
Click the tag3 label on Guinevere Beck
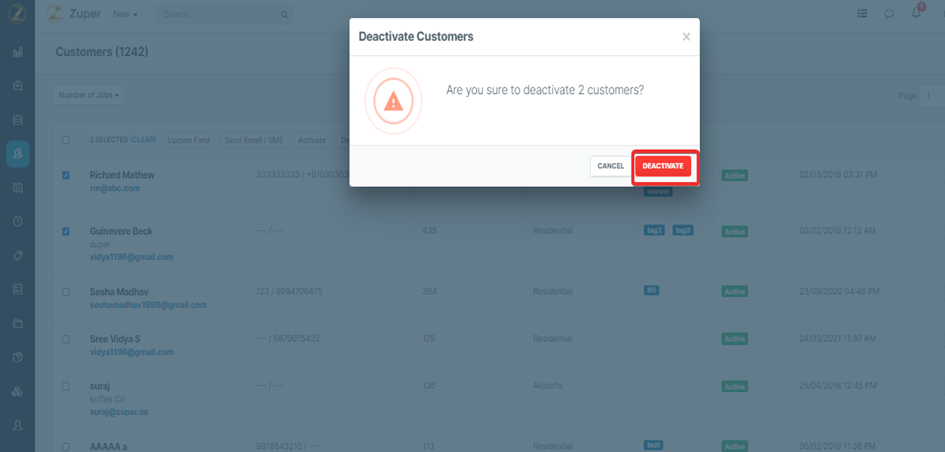pyautogui.click(x=683, y=230)
